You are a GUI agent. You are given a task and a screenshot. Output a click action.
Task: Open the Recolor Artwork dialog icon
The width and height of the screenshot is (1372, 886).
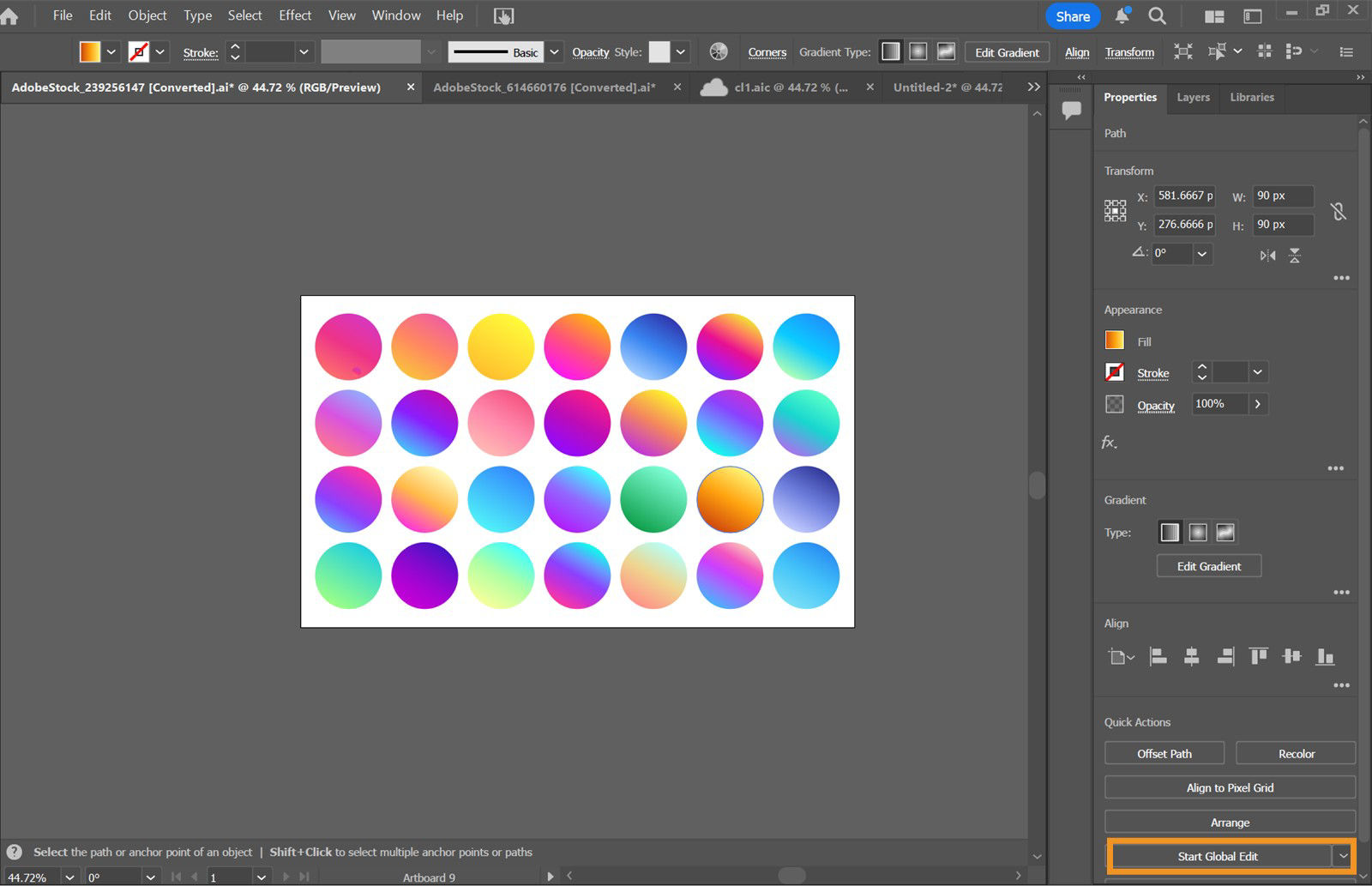718,51
